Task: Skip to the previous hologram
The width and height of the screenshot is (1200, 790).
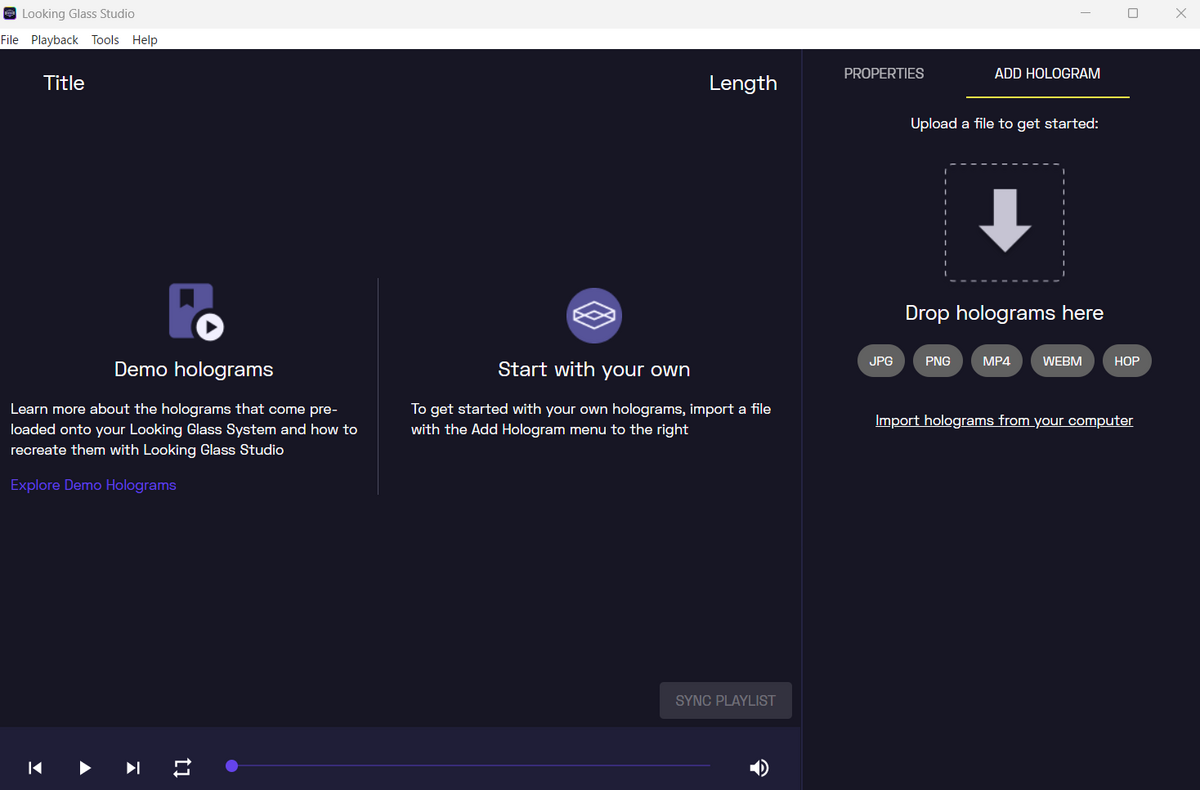Action: pyautogui.click(x=35, y=768)
